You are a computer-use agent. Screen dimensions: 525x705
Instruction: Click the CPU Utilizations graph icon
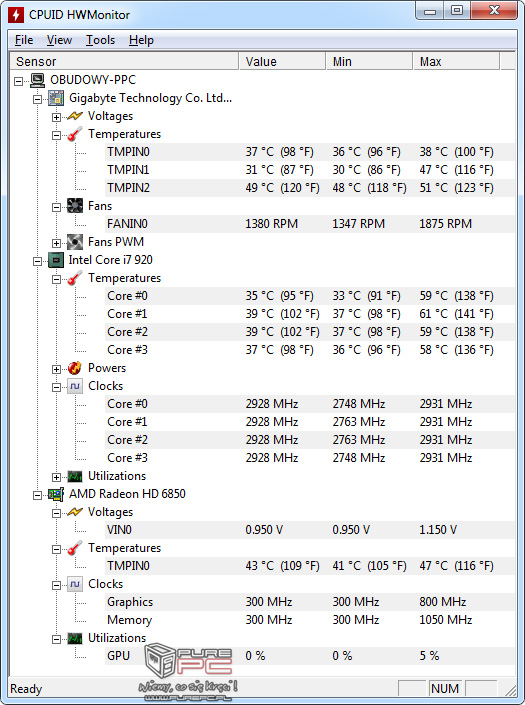pos(75,476)
